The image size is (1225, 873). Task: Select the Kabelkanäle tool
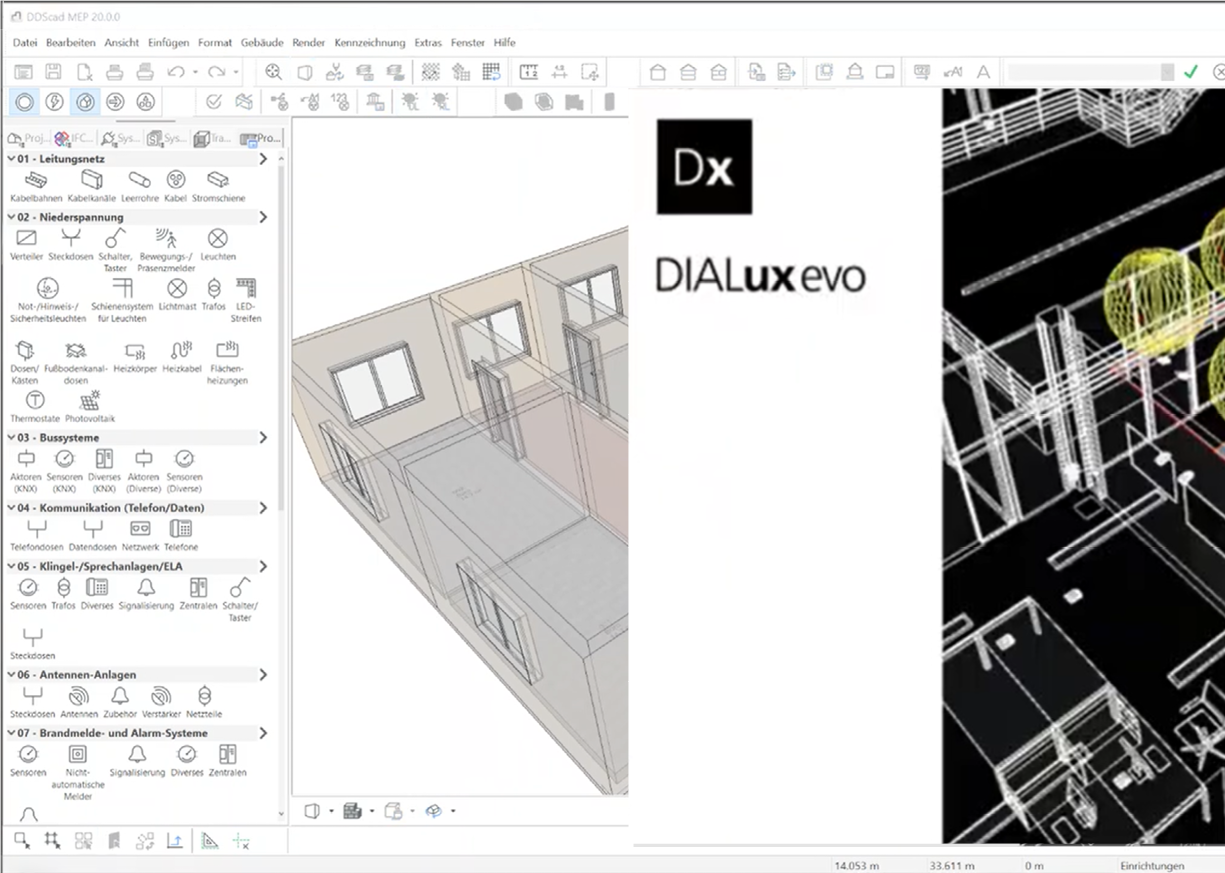tap(92, 186)
